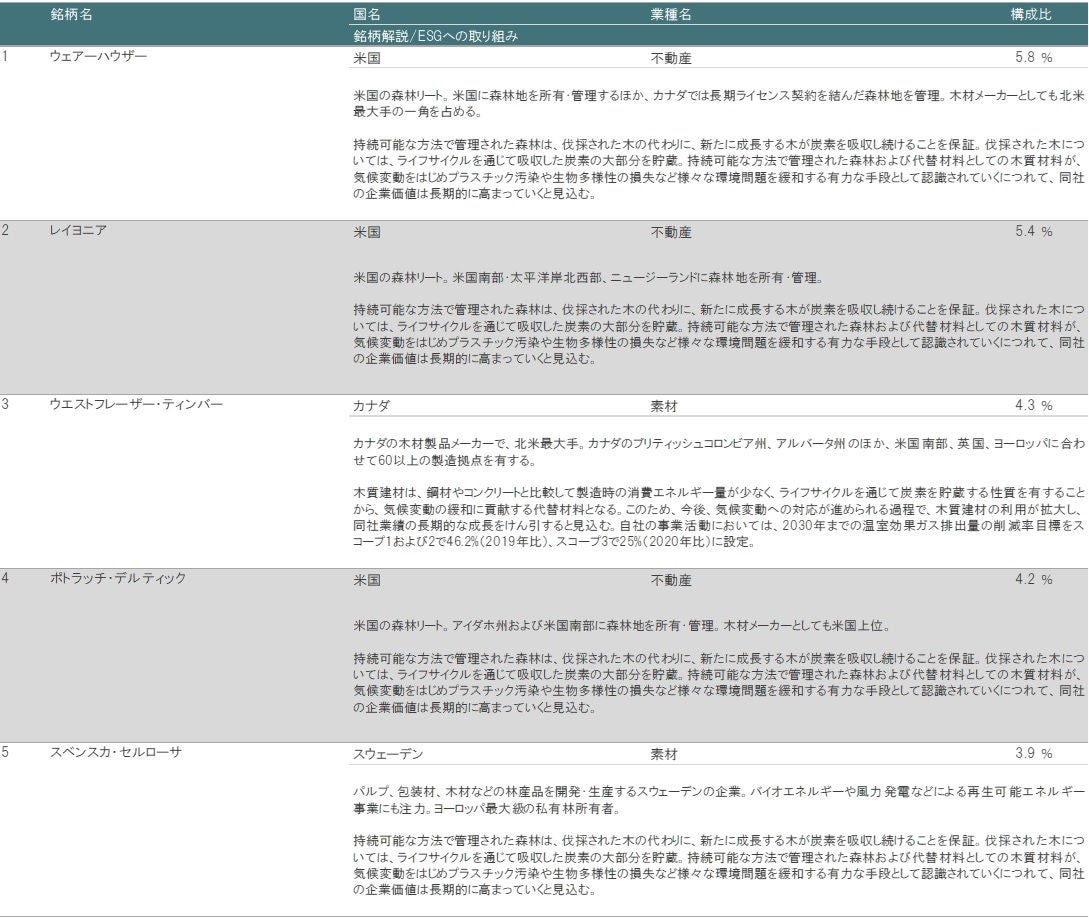1089x918 pixels.
Task: Select the stock name "ウェアーハウザー"
Action: [x=98, y=56]
